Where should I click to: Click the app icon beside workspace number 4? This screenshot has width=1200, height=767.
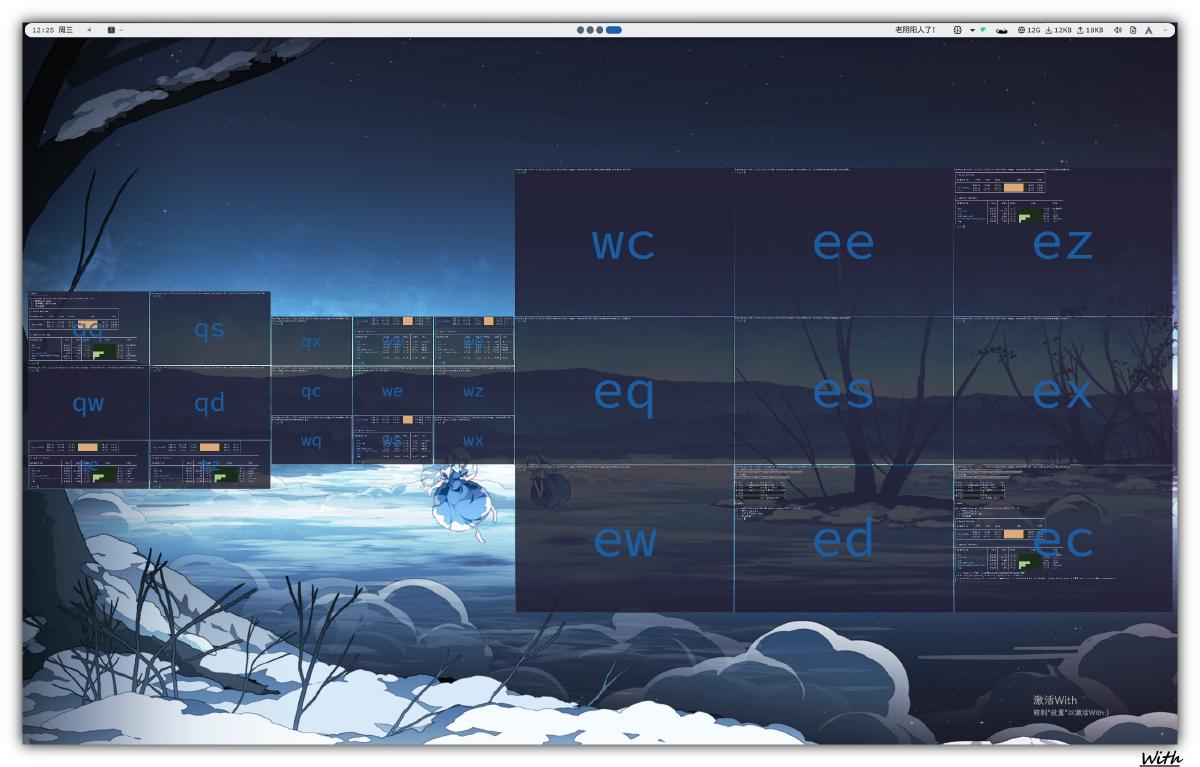tap(111, 30)
